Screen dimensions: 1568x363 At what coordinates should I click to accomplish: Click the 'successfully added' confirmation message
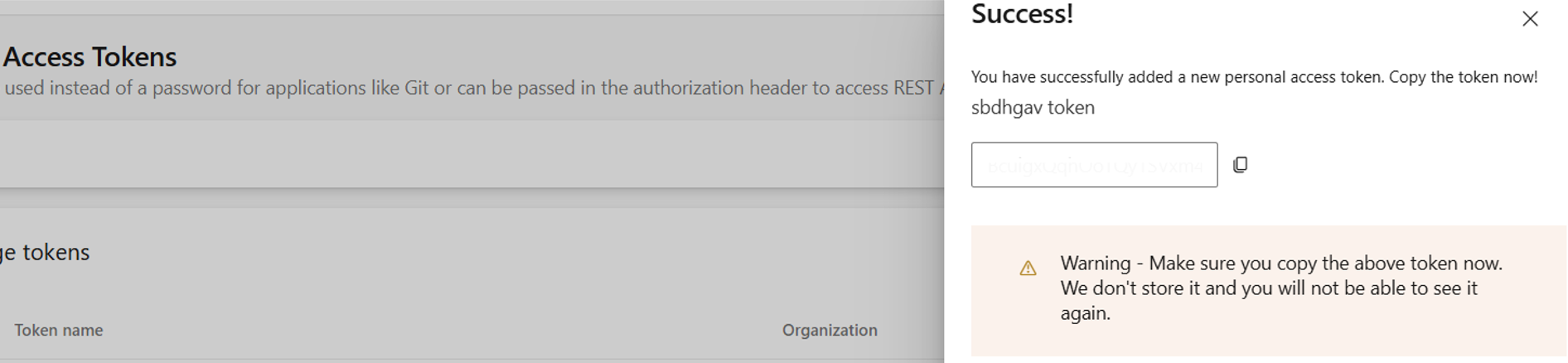1177,77
